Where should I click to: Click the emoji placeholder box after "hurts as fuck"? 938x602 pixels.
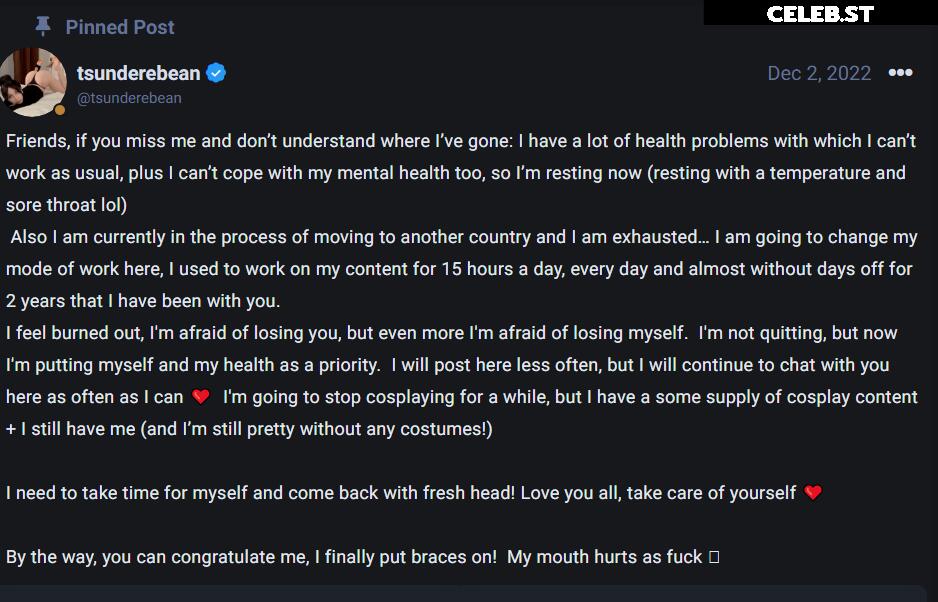tap(714, 557)
